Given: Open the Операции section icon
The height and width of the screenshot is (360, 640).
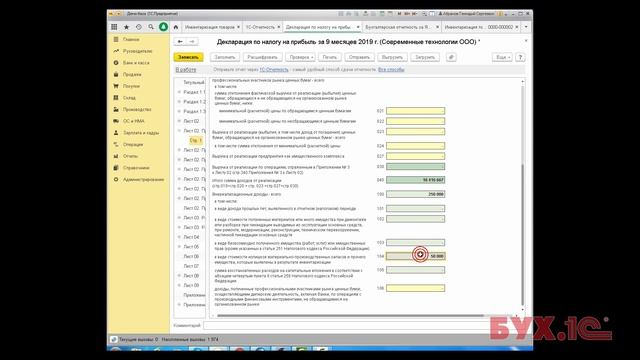Looking at the screenshot, I should (116, 144).
